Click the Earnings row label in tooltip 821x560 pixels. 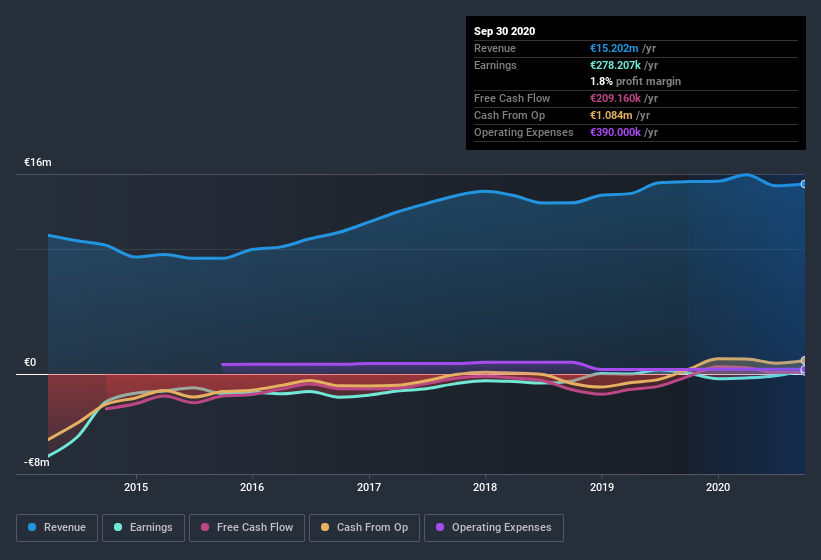(x=495, y=65)
